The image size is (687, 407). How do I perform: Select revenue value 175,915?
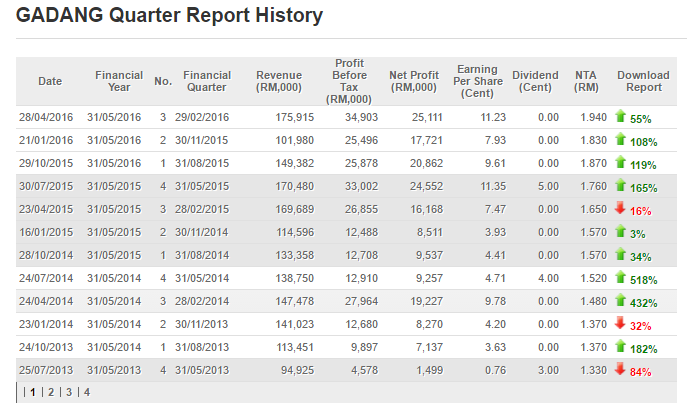[294, 117]
